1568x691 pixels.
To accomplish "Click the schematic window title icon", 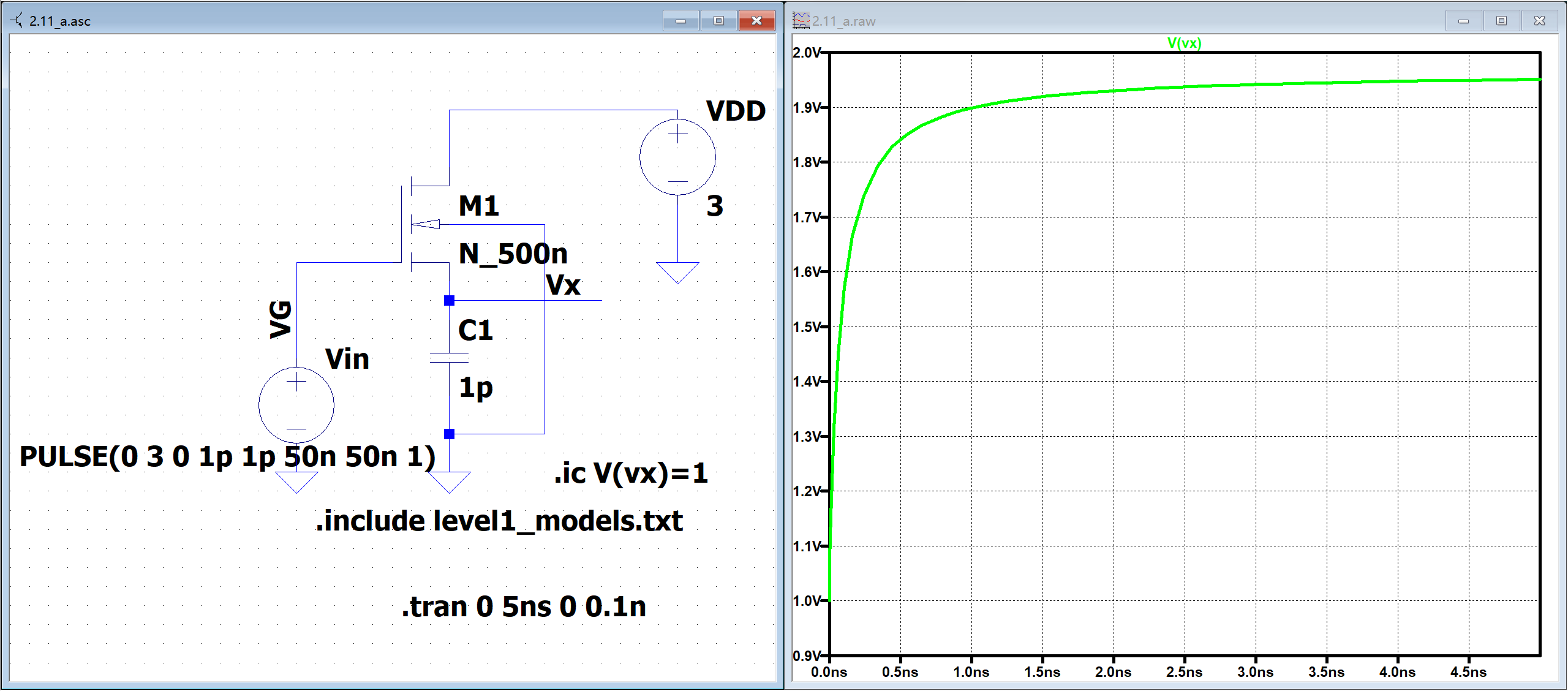I will pos(17,20).
